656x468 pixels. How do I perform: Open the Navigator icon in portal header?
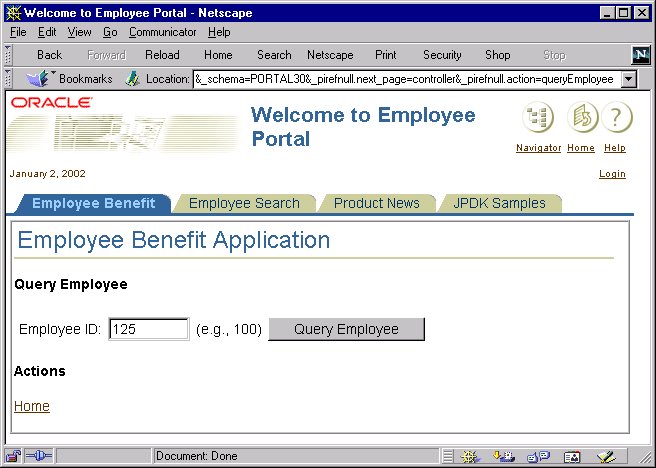pos(538,117)
